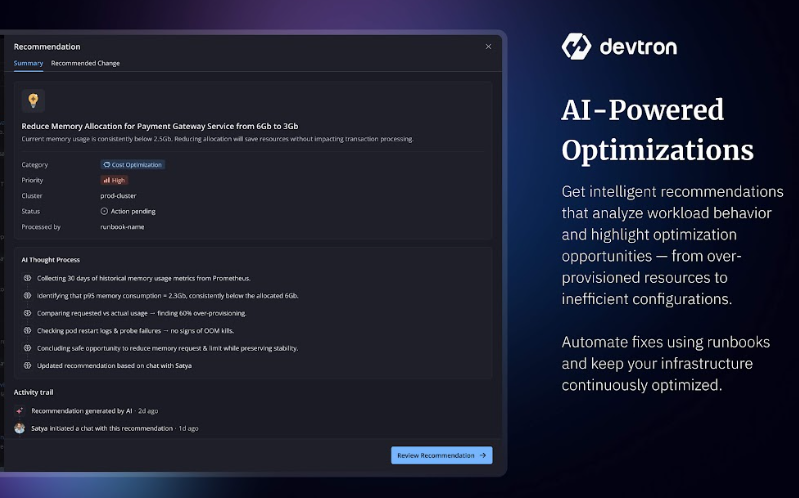Click the runbook-name value
The height and width of the screenshot is (498, 799).
(x=121, y=227)
